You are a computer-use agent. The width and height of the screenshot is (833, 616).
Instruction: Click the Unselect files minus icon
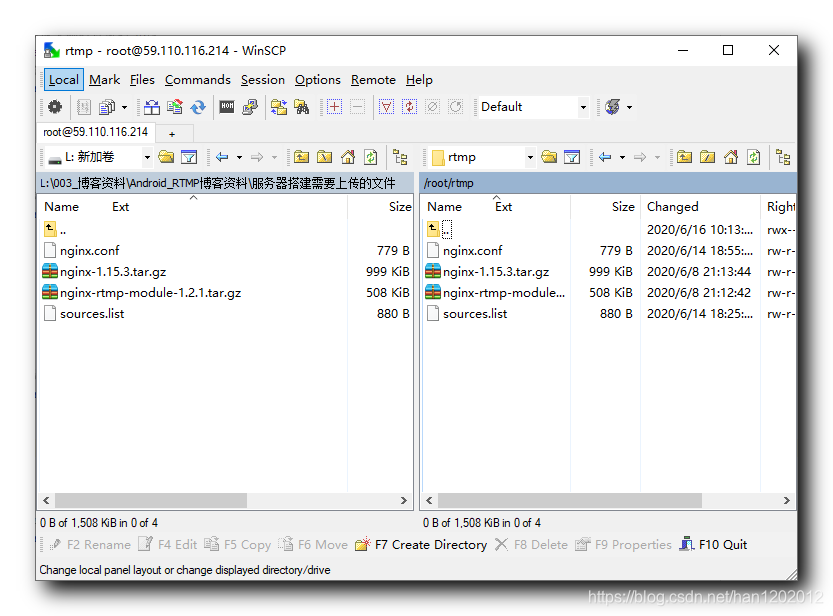pos(358,107)
